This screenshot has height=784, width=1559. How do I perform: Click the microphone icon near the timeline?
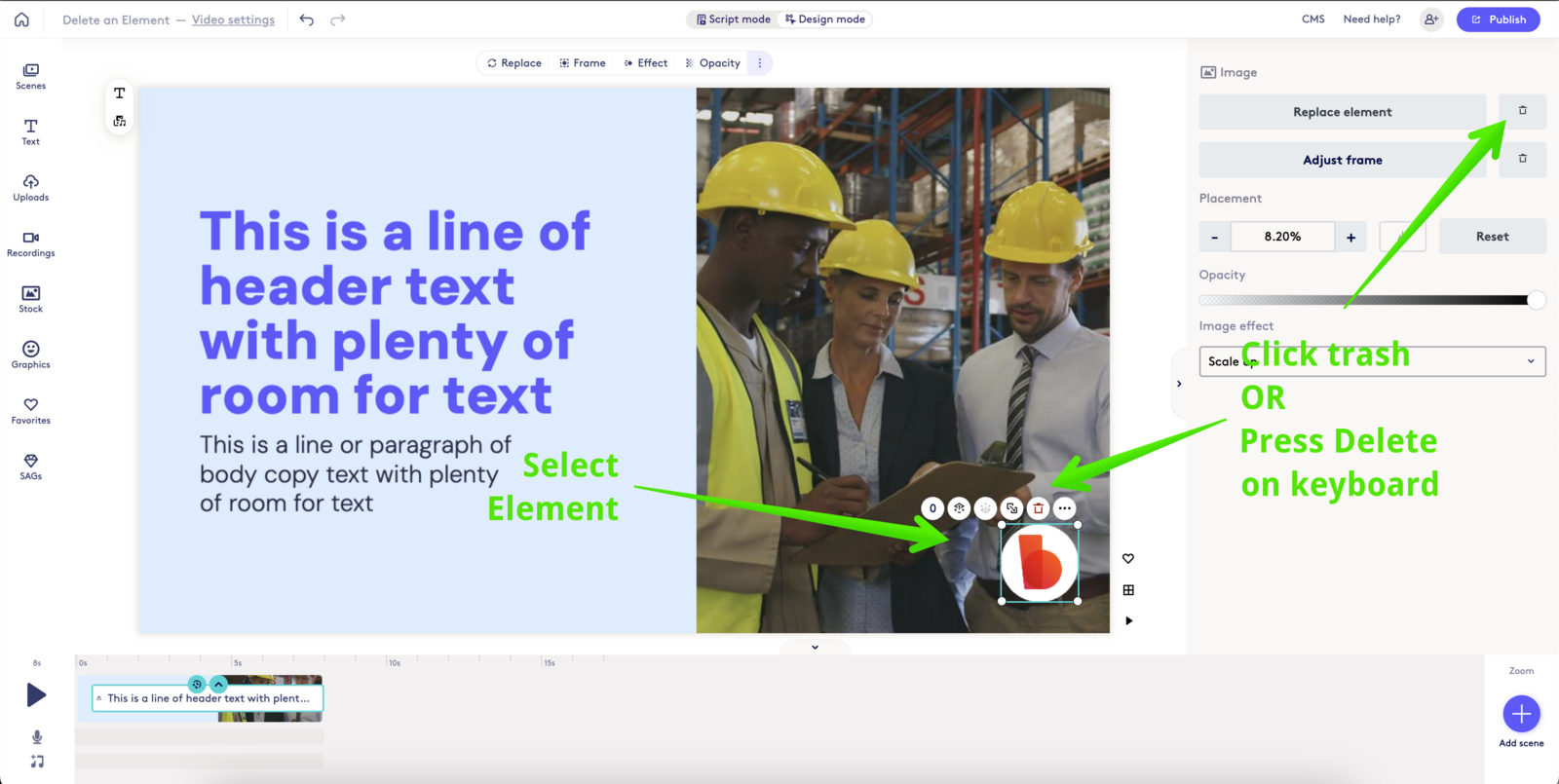click(37, 737)
